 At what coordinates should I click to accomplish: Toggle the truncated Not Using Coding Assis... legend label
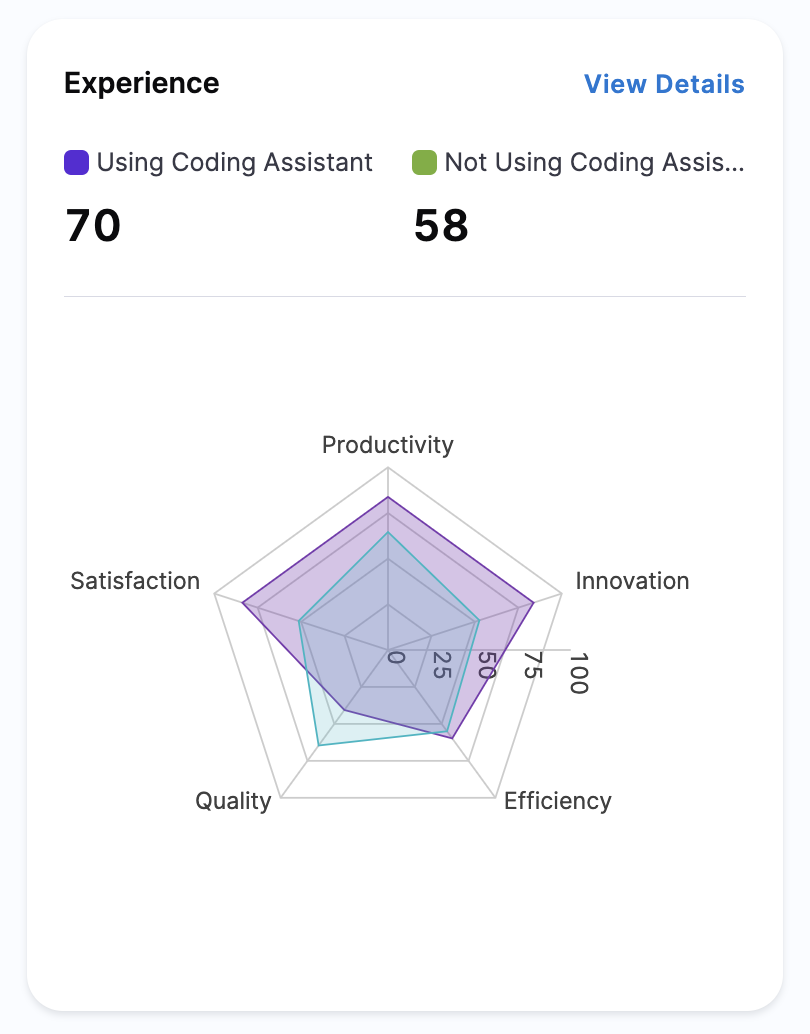(594, 162)
